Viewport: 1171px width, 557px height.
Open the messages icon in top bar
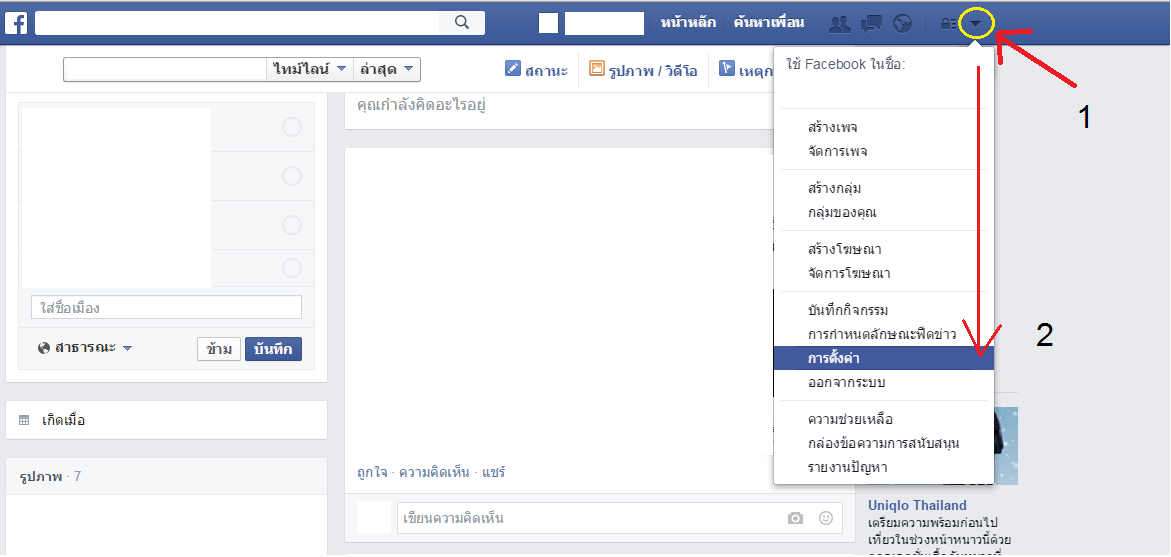tap(872, 23)
